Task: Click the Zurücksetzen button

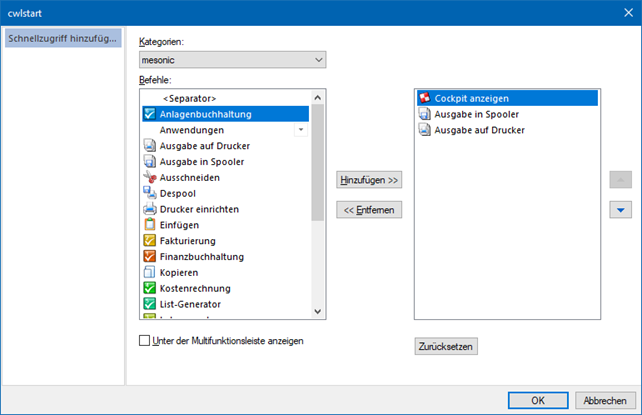Action: coord(446,346)
